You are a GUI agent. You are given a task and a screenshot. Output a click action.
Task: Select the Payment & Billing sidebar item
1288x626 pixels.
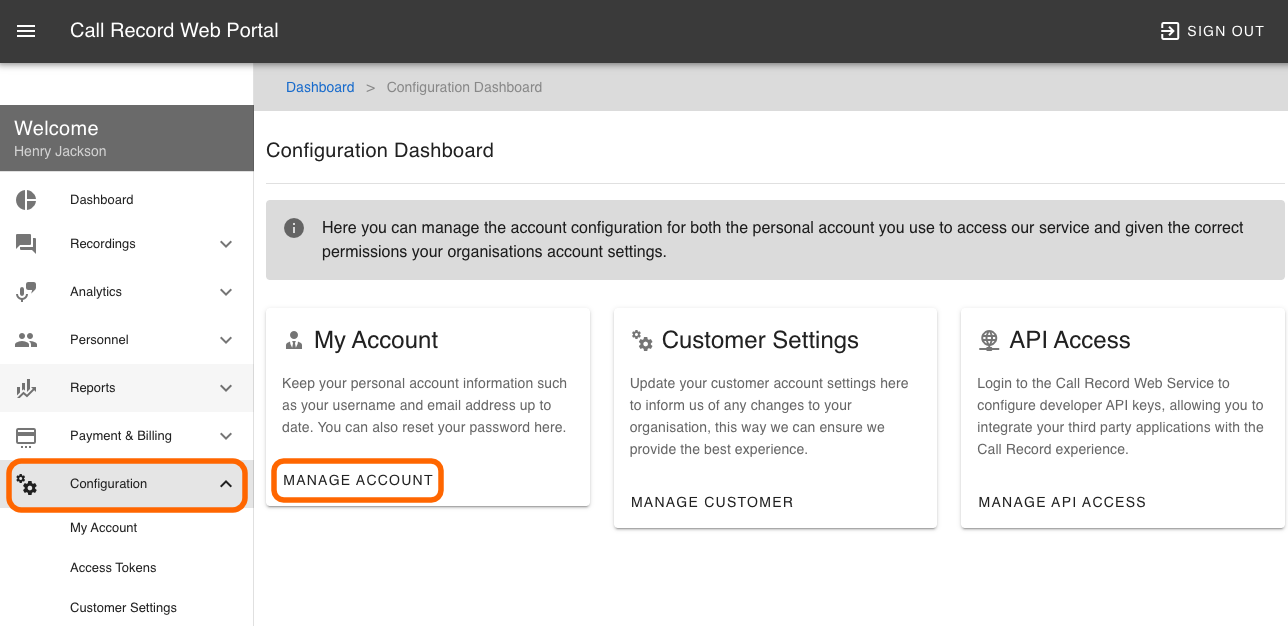pyautogui.click(x=127, y=436)
